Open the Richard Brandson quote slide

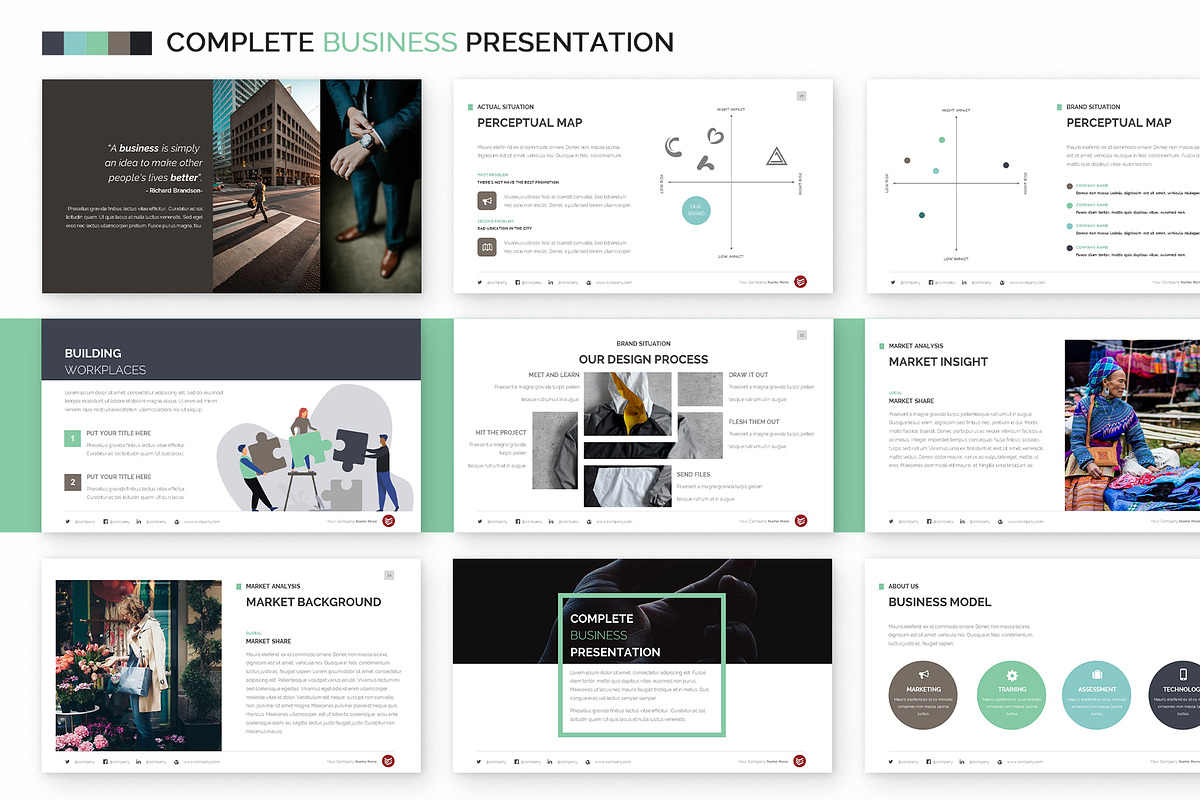click(x=231, y=186)
